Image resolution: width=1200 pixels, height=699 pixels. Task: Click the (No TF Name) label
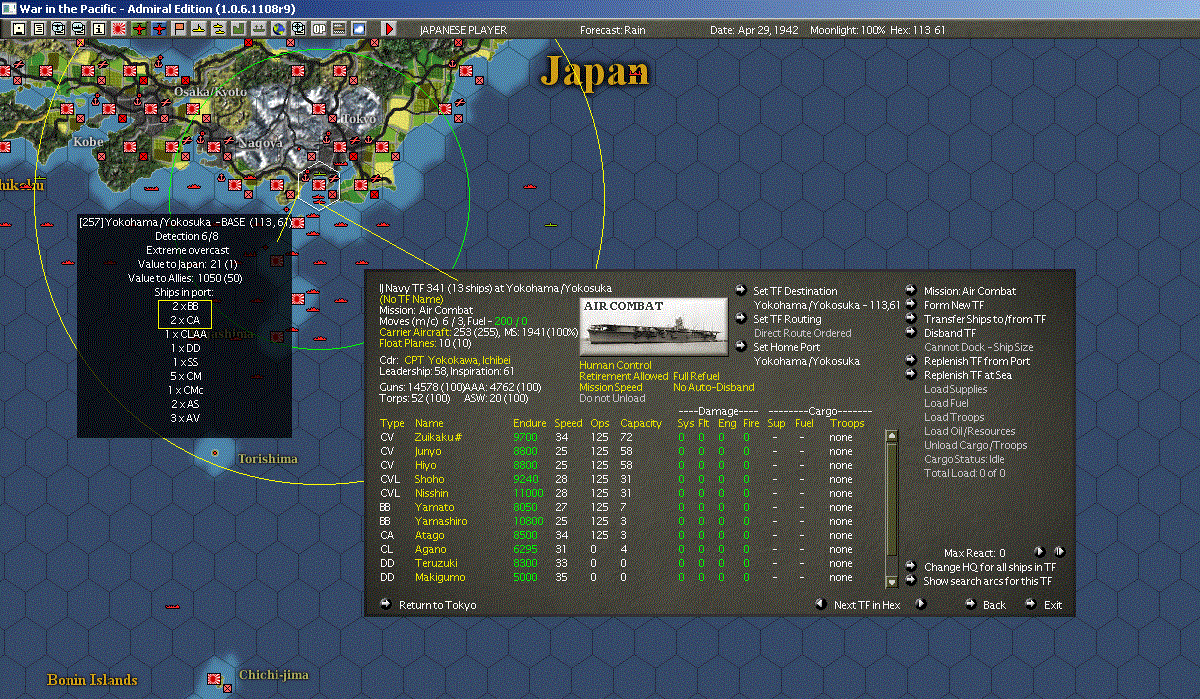409,299
